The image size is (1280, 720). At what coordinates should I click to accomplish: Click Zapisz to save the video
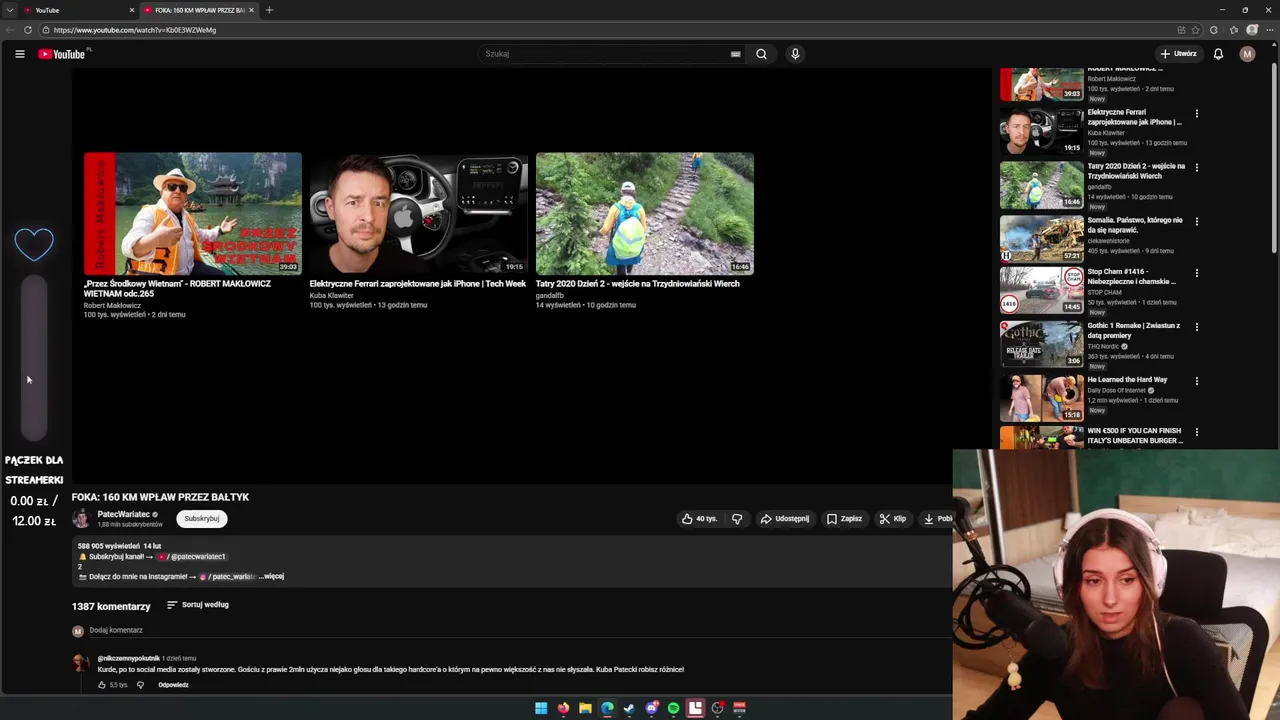[844, 519]
